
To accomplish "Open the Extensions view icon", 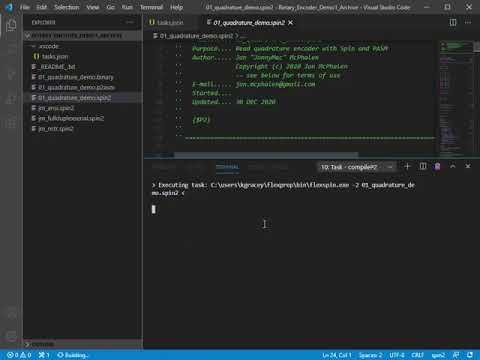I will pyautogui.click(x=11, y=124).
